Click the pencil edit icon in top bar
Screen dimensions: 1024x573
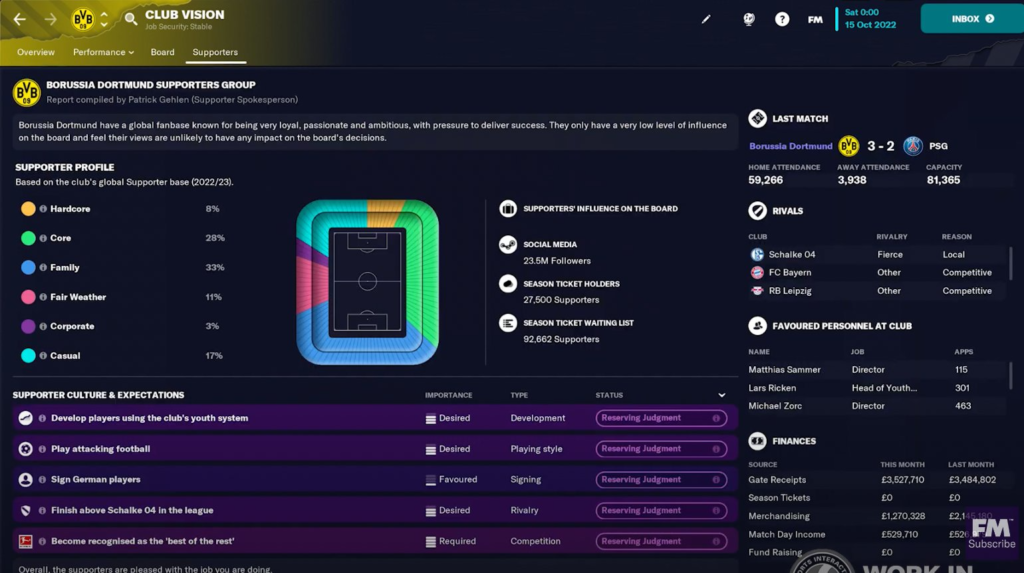coord(706,19)
